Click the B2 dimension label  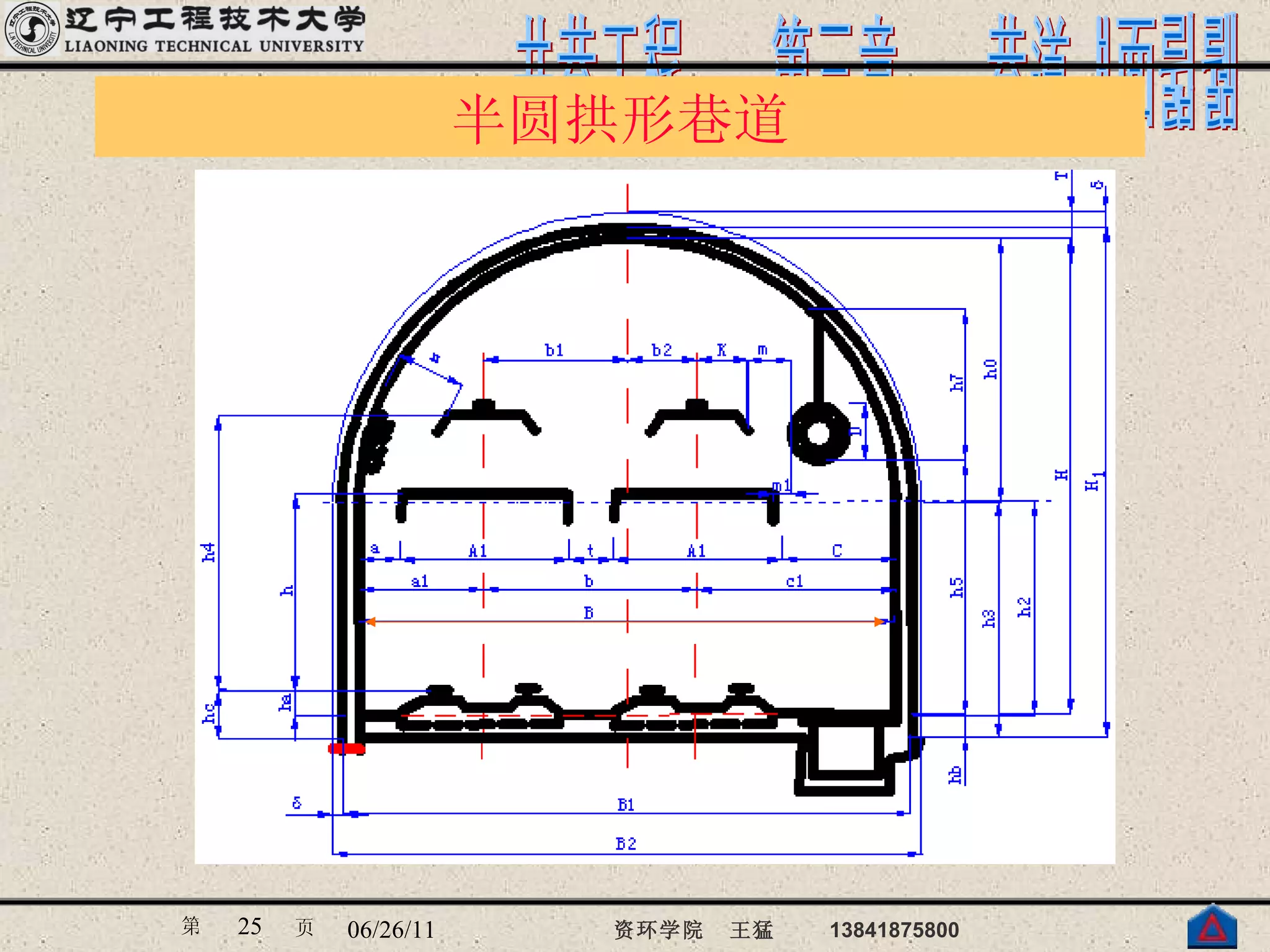(x=626, y=844)
